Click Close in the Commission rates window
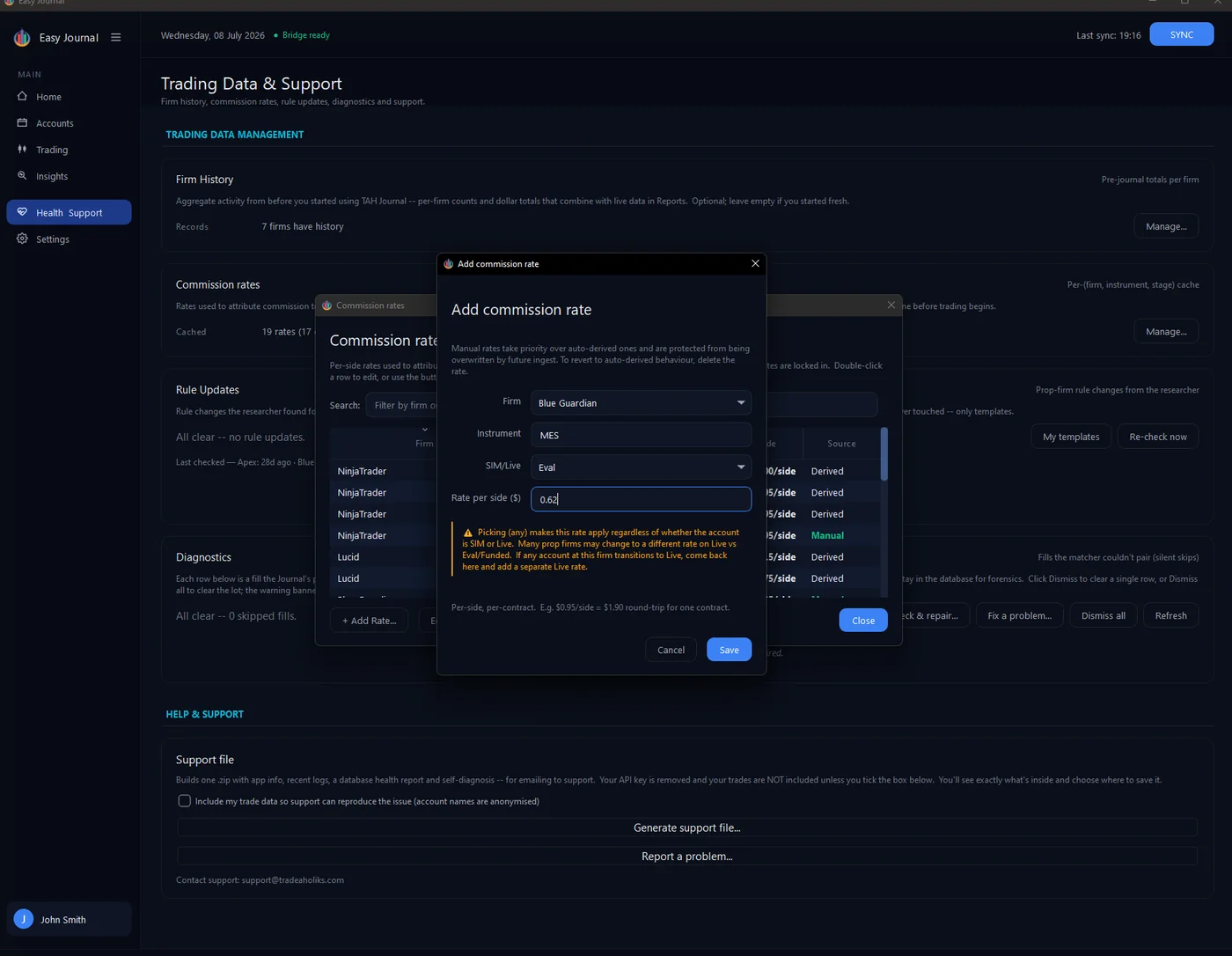Viewport: 1232px width, 956px height. 863,620
